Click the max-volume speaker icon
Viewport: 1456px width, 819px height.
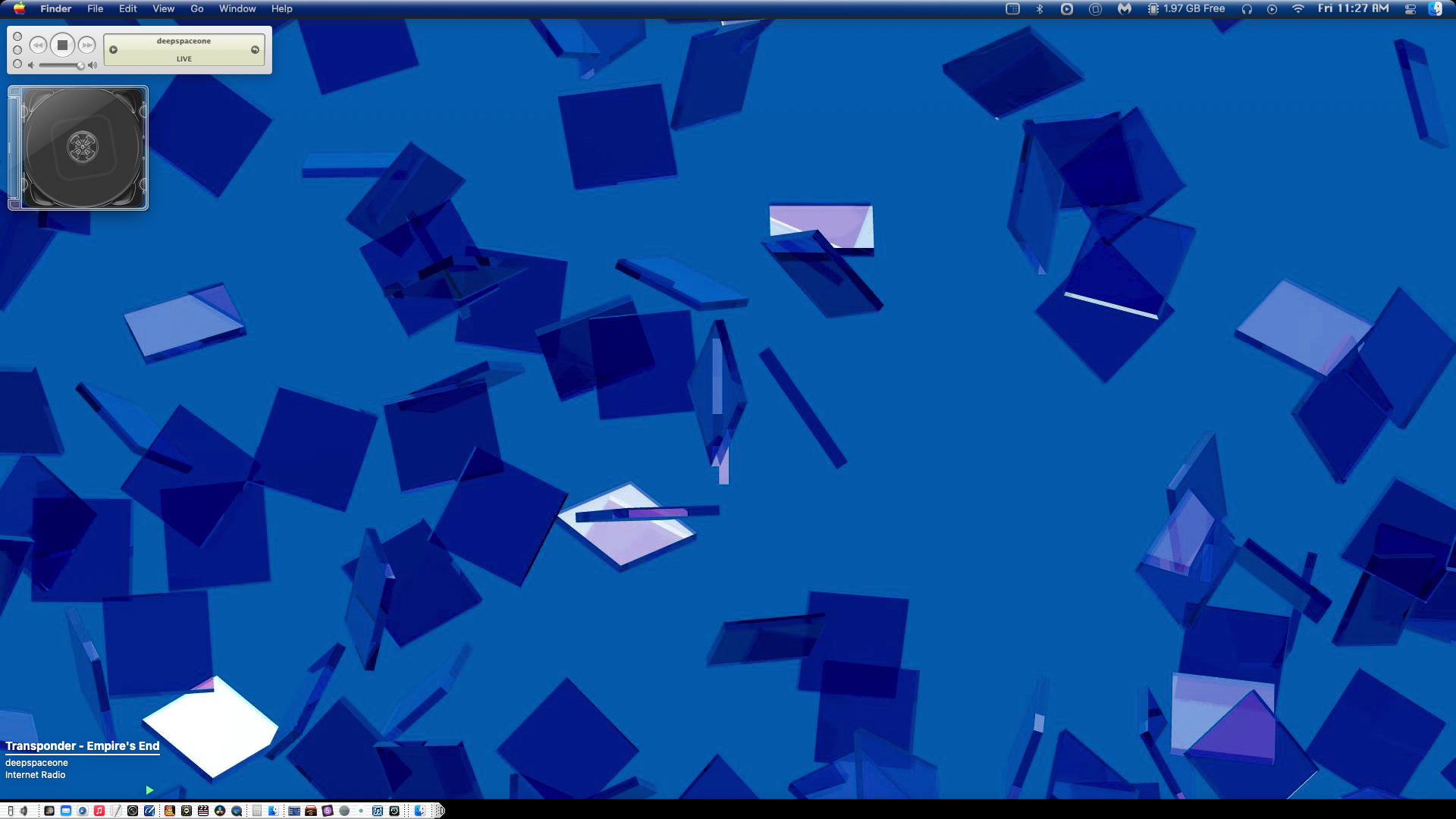(93, 65)
